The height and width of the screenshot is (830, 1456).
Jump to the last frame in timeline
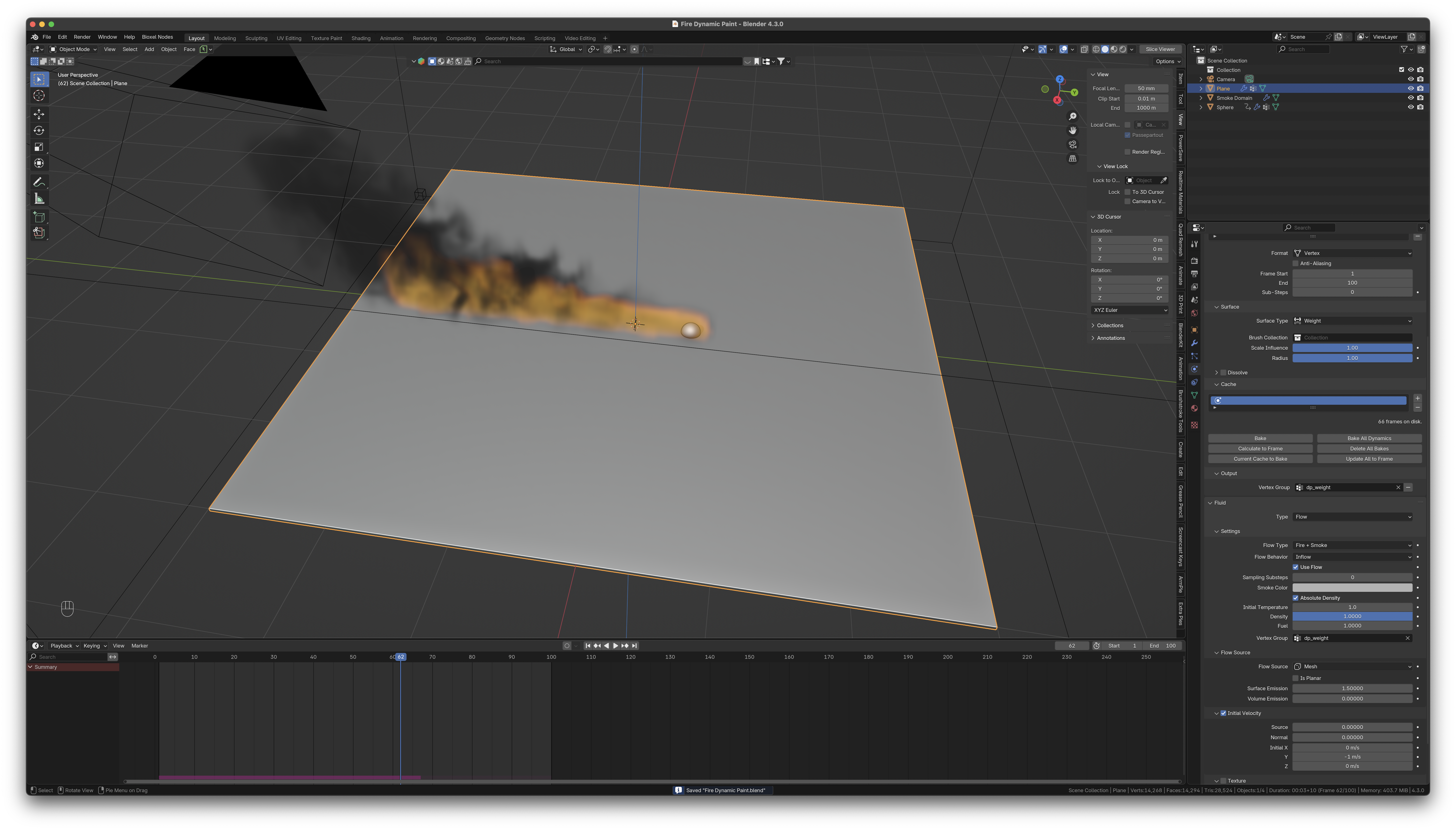click(x=634, y=646)
